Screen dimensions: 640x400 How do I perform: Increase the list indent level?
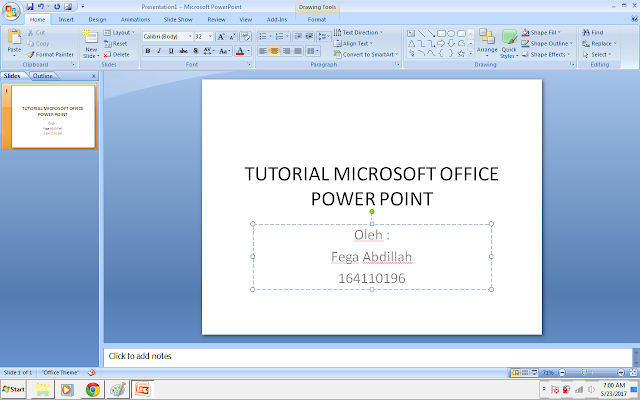(x=309, y=36)
